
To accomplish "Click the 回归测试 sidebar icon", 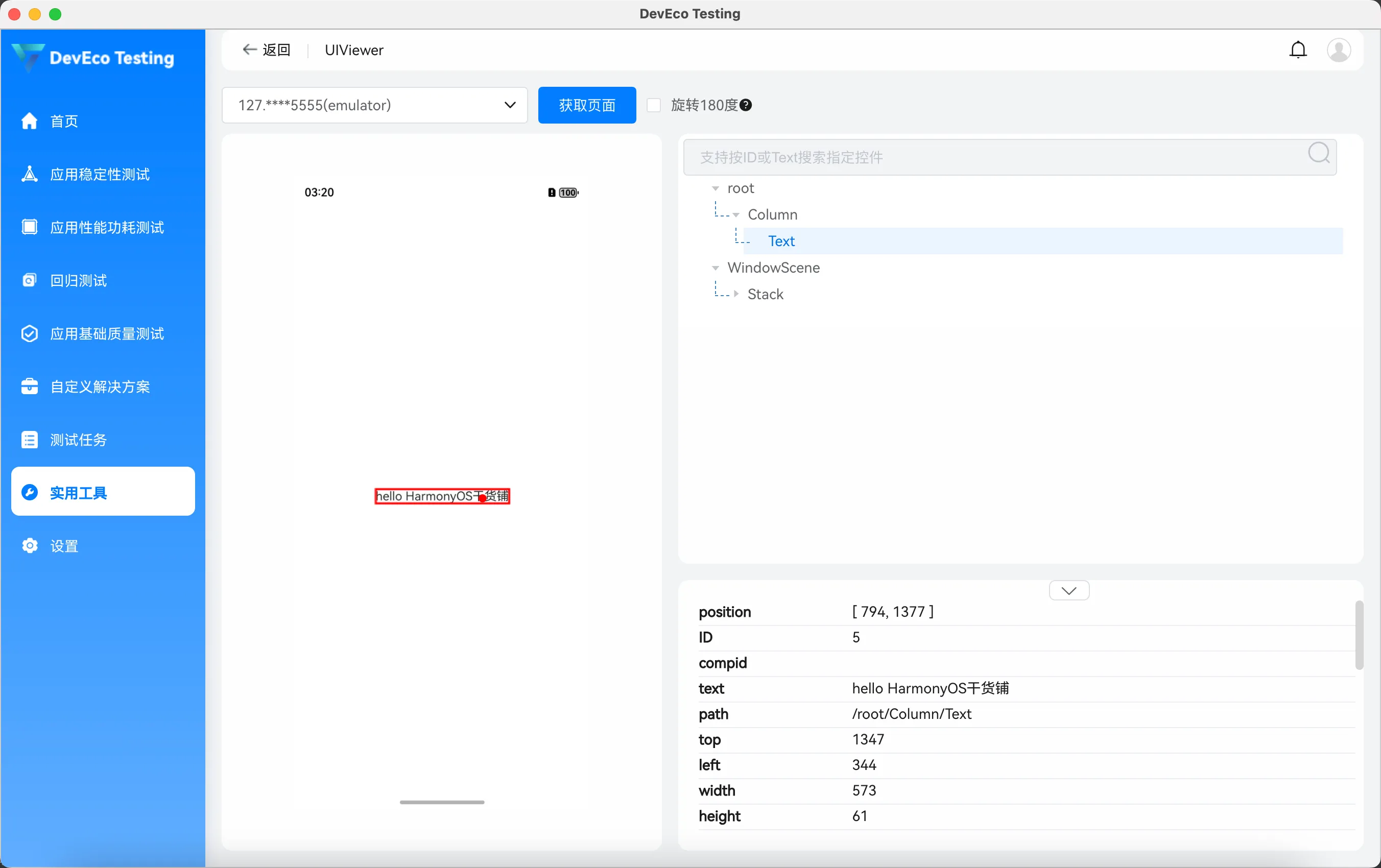I will click(29, 280).
